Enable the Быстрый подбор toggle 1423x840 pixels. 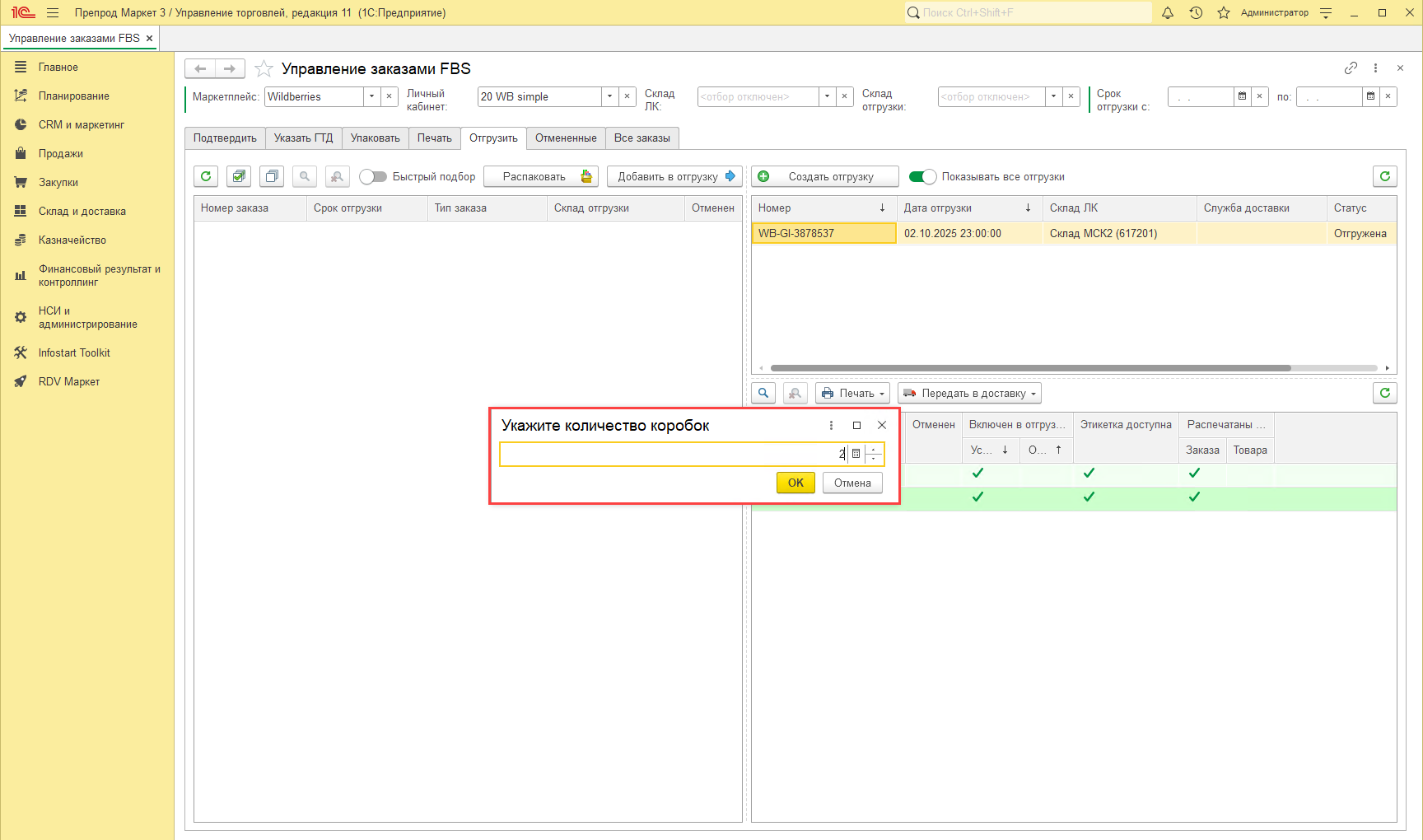[x=373, y=176]
